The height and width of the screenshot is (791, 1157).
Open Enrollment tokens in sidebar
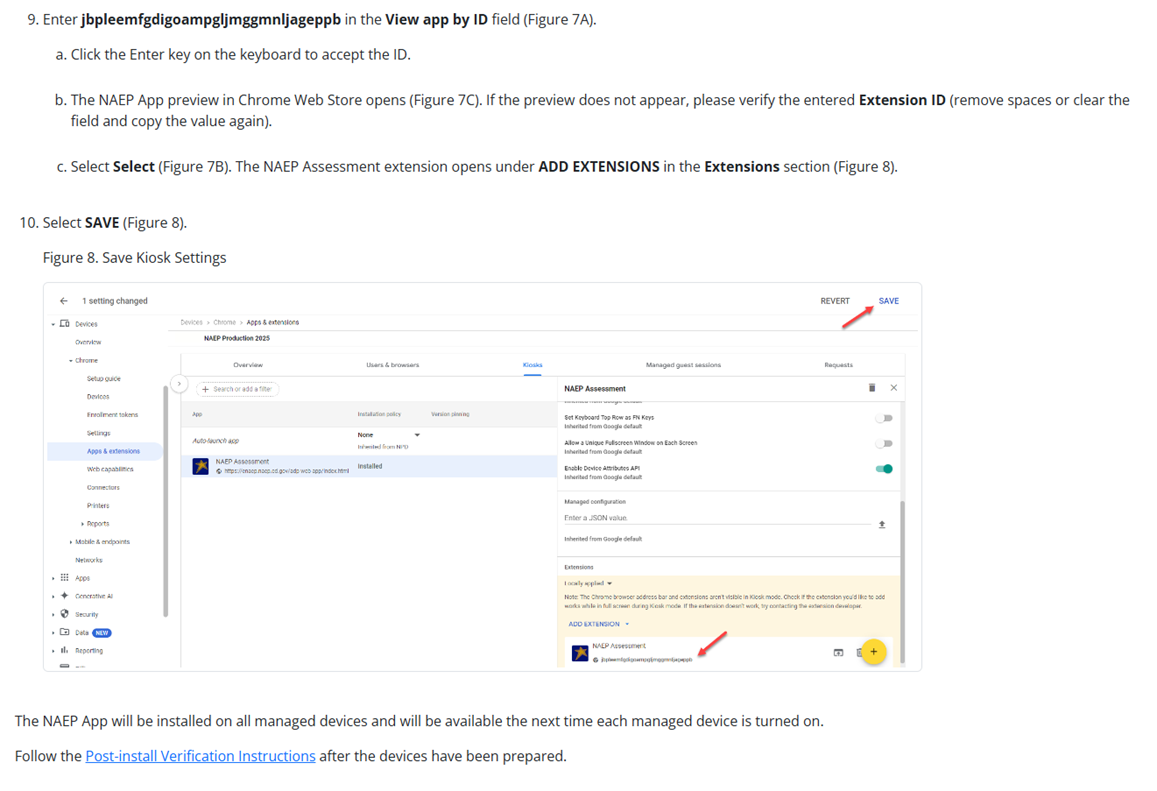112,415
